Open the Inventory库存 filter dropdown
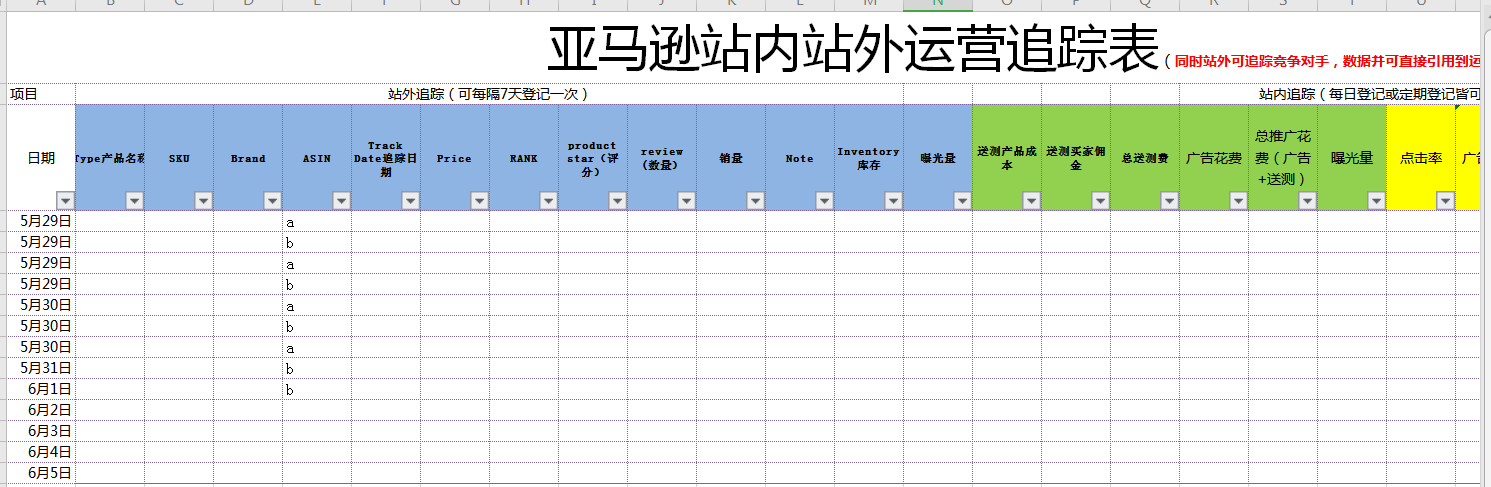The height and width of the screenshot is (487, 1491). 893,200
